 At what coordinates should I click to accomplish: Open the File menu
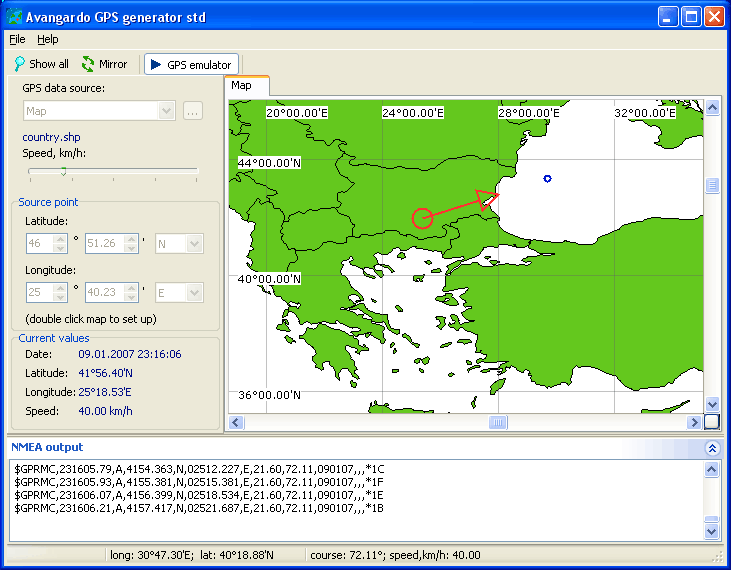pos(17,39)
